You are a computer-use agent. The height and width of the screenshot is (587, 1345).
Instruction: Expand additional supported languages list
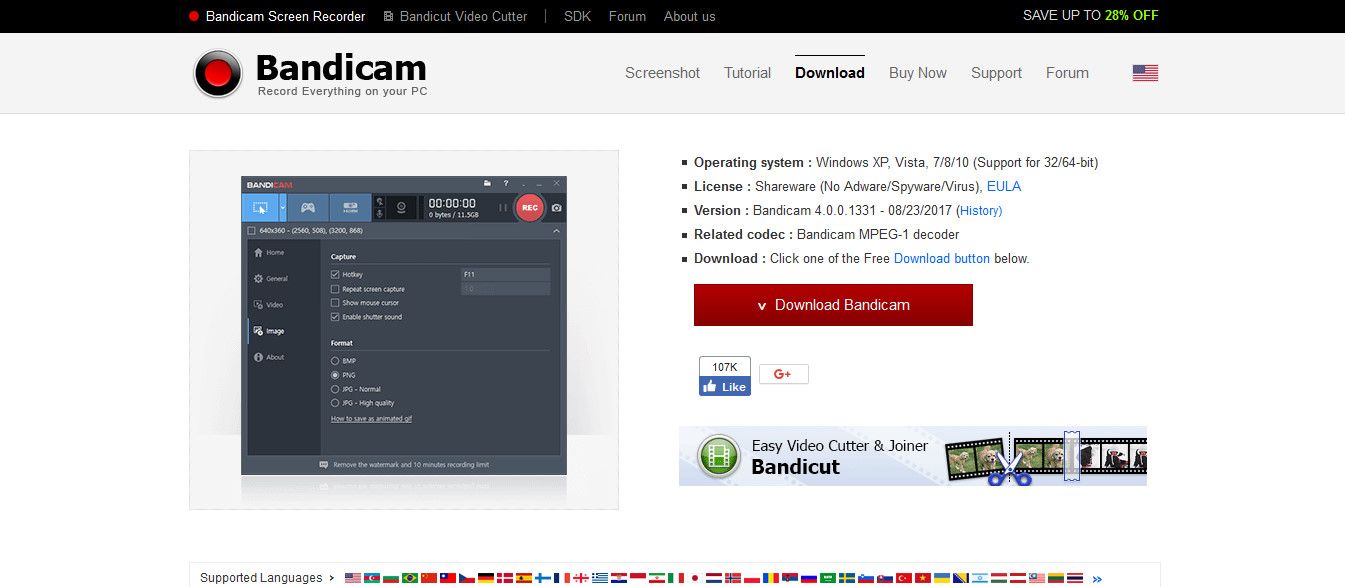coord(1096,577)
